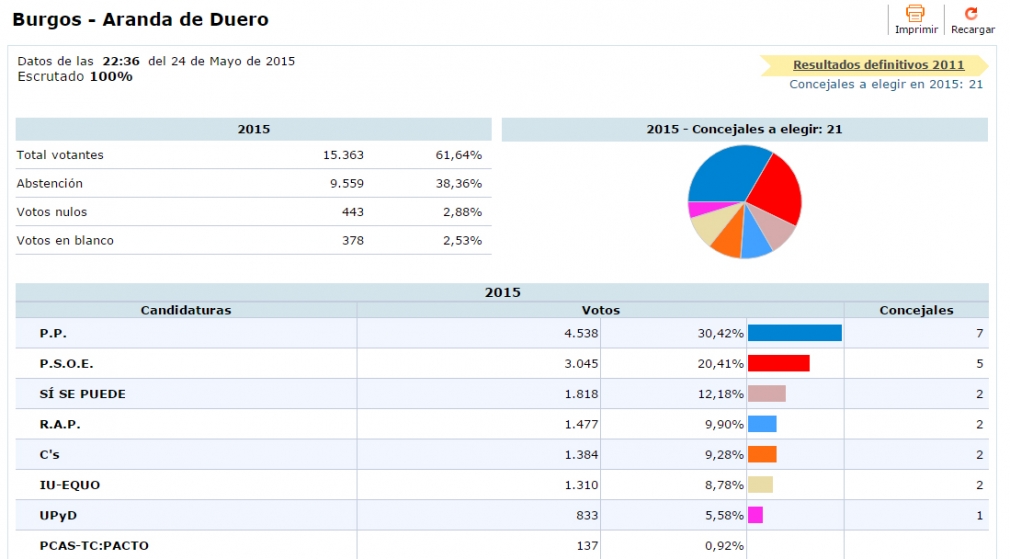Click the 22:36 data timestamp
Viewport: 1010px width, 559px height.
coord(121,61)
